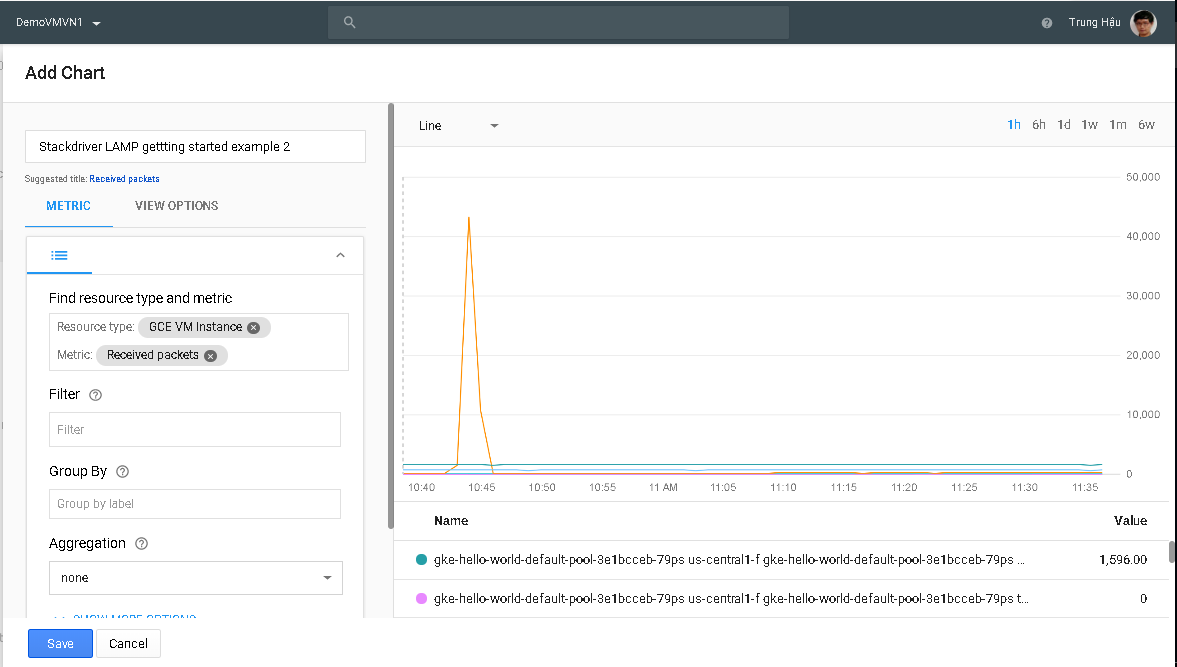
Task: Click the Group By help icon
Action: [123, 472]
